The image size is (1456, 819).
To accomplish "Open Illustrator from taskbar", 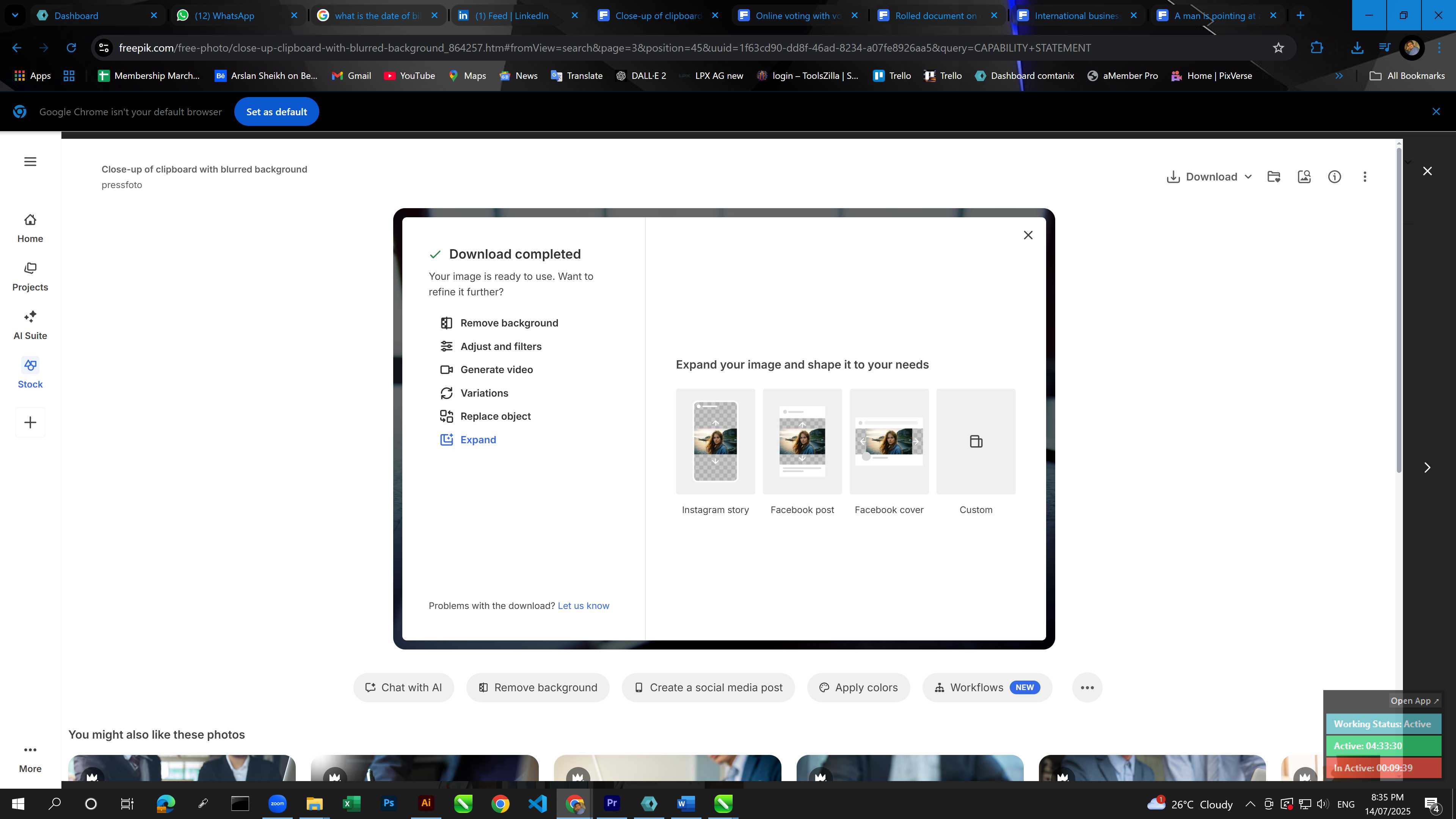I will click(426, 803).
